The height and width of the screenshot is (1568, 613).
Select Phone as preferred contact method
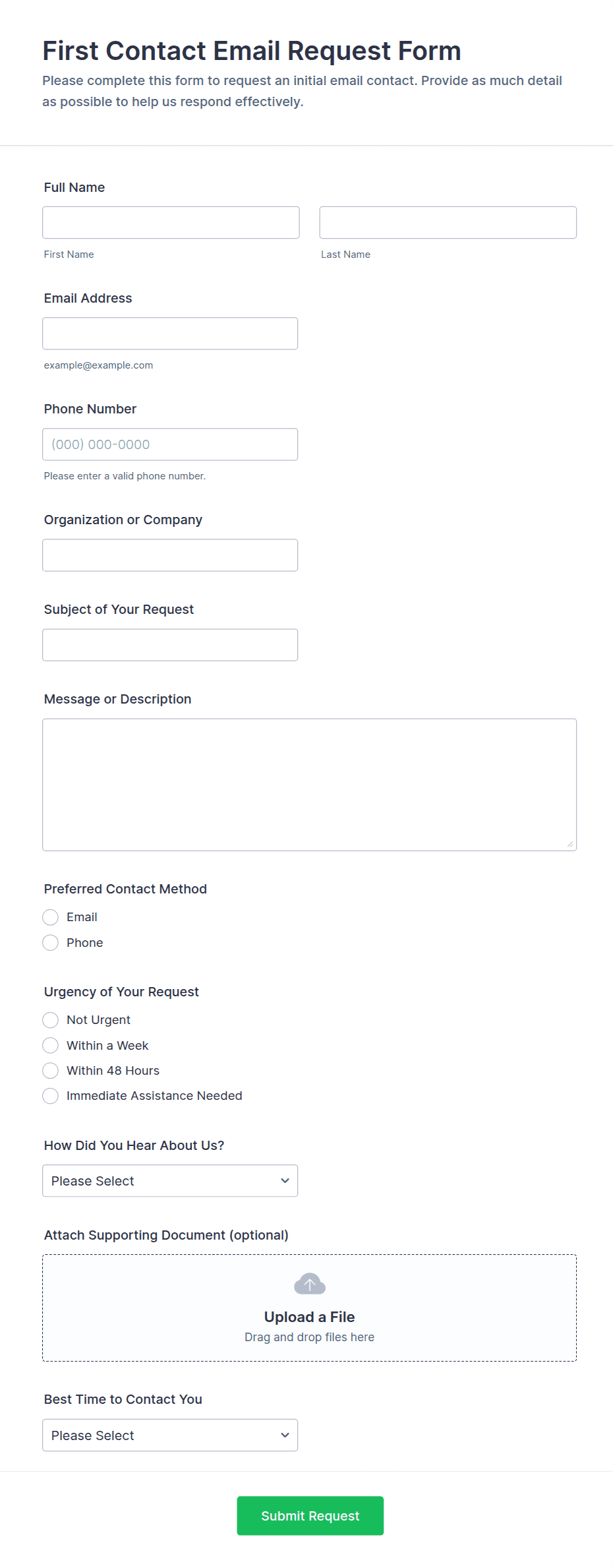51,943
